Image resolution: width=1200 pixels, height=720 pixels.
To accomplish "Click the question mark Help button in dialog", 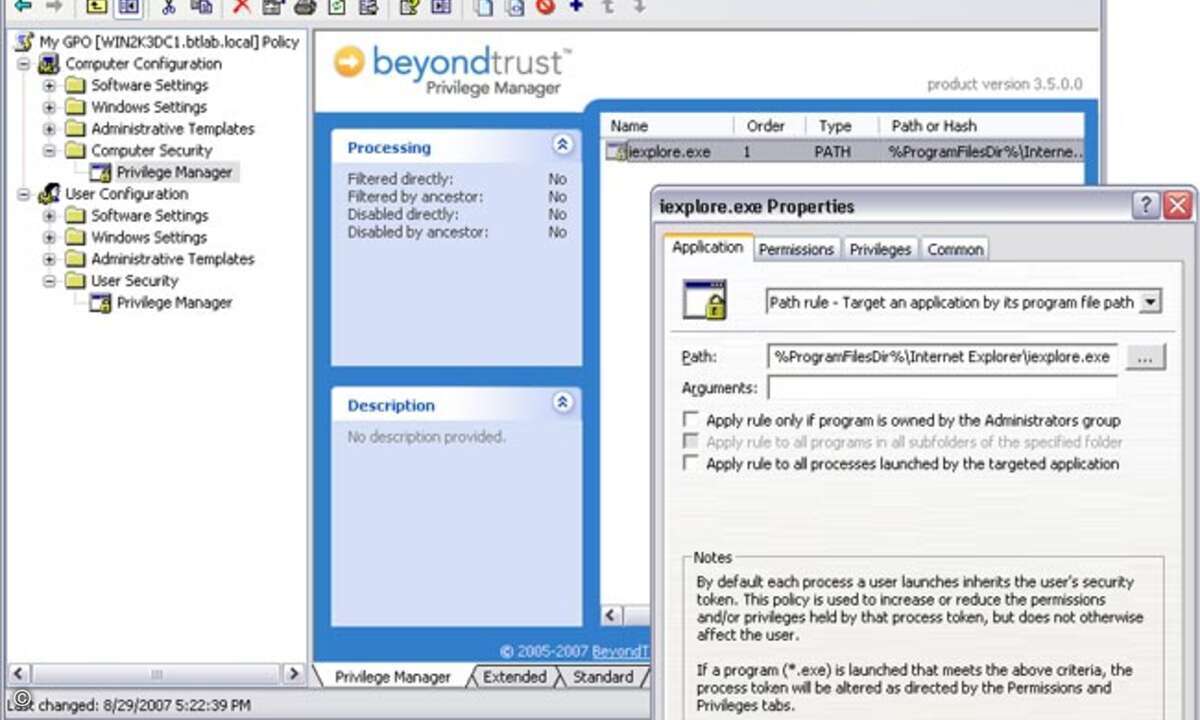I will (x=1145, y=206).
